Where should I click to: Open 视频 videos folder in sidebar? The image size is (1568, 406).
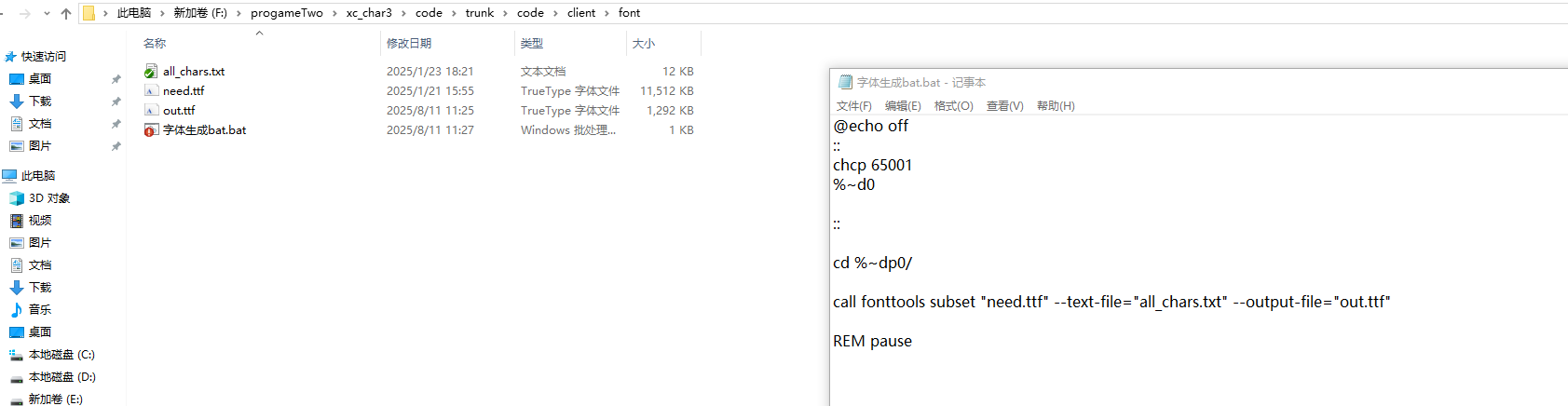pyautogui.click(x=31, y=221)
